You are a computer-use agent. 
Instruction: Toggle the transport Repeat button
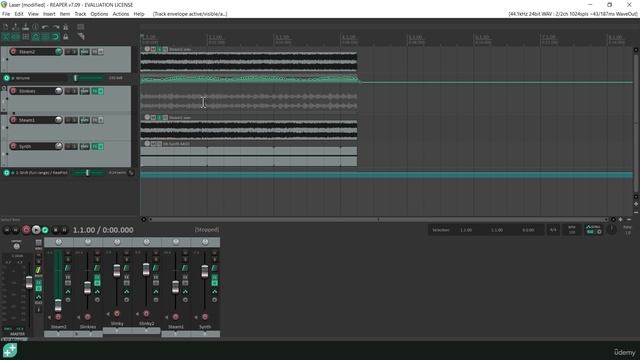45,230
